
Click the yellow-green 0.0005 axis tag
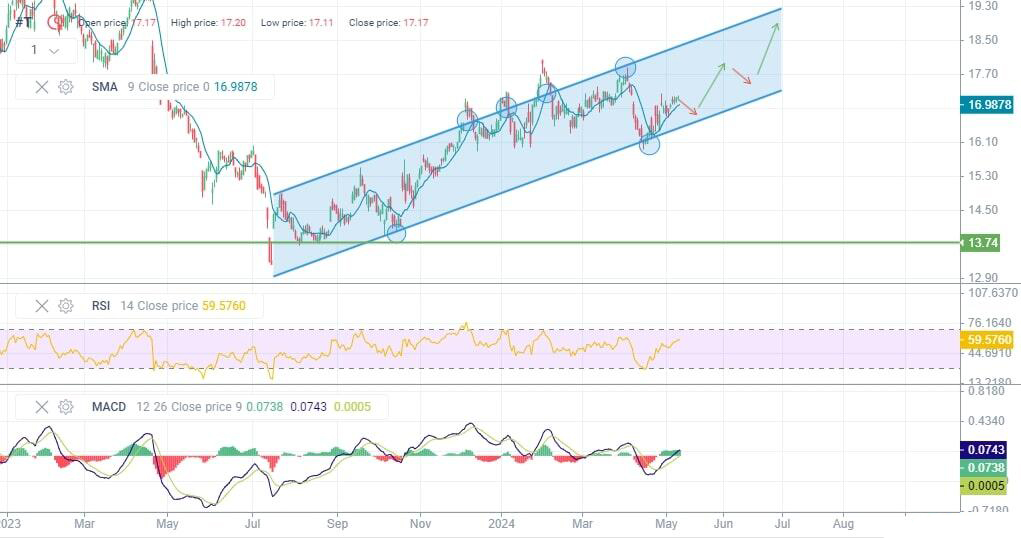984,486
